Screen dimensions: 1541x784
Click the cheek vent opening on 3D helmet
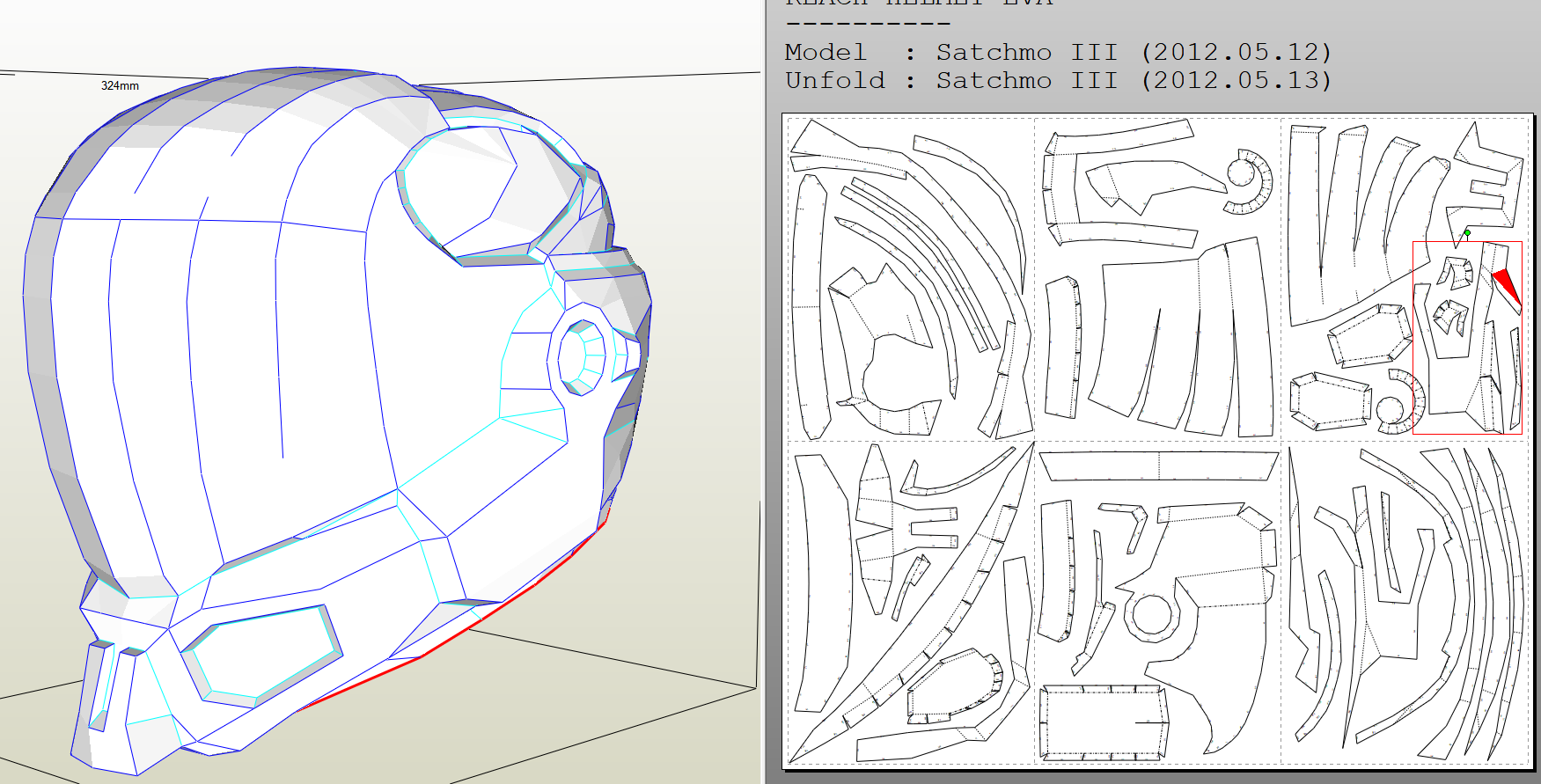point(261,655)
